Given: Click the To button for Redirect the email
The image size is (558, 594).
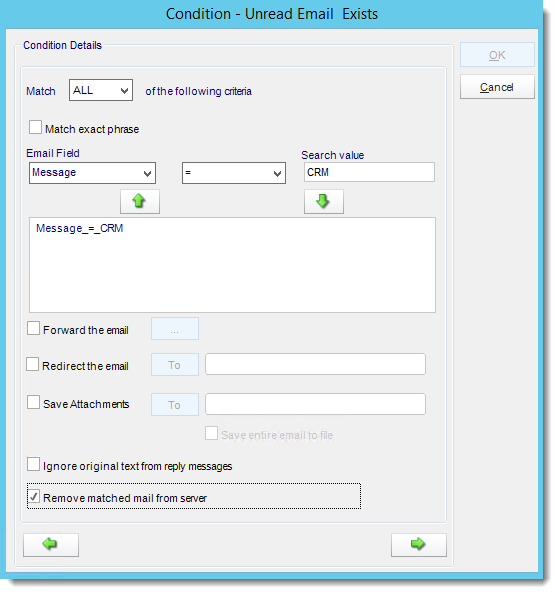Looking at the screenshot, I should (175, 365).
